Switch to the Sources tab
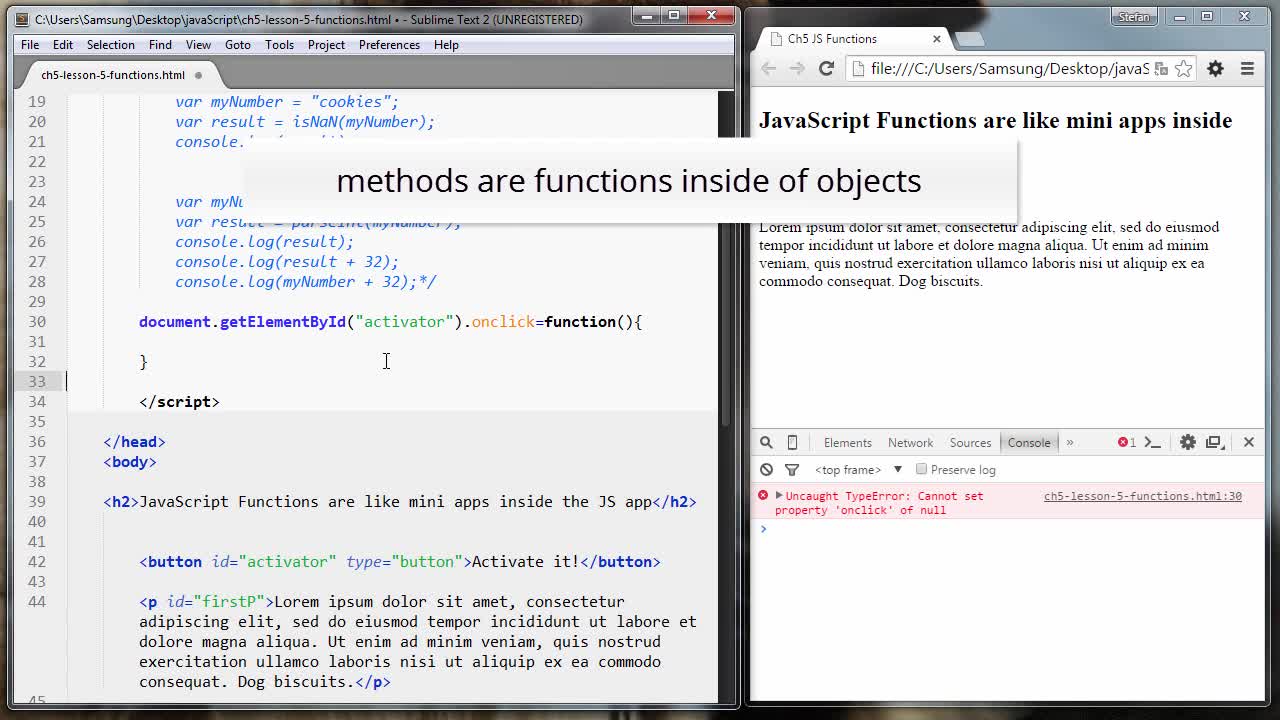The width and height of the screenshot is (1280, 720). [x=970, y=442]
